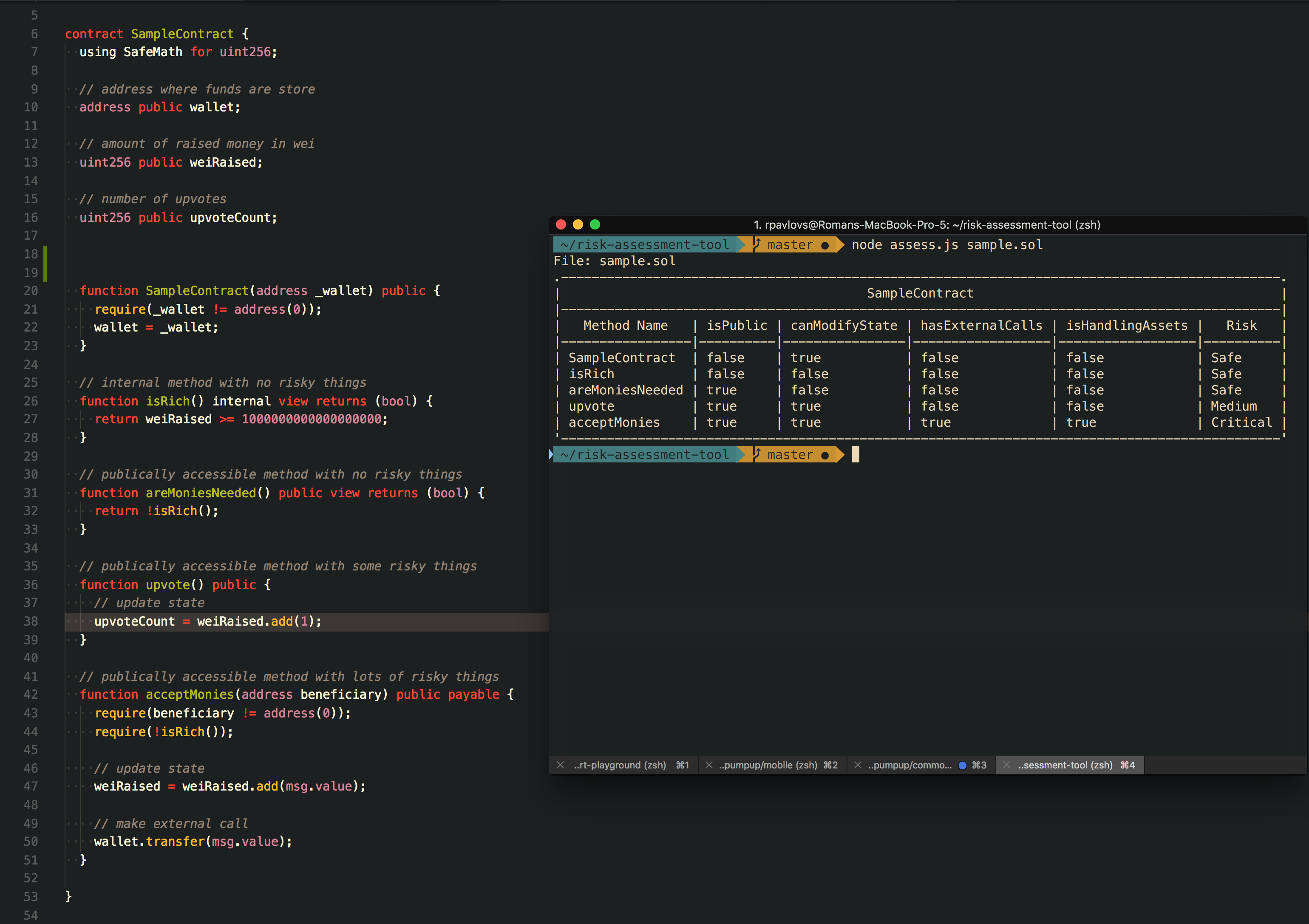Screen dimensions: 1309x924
Task: Click 'using SafeMath for uint256;' line
Action: 178,52
